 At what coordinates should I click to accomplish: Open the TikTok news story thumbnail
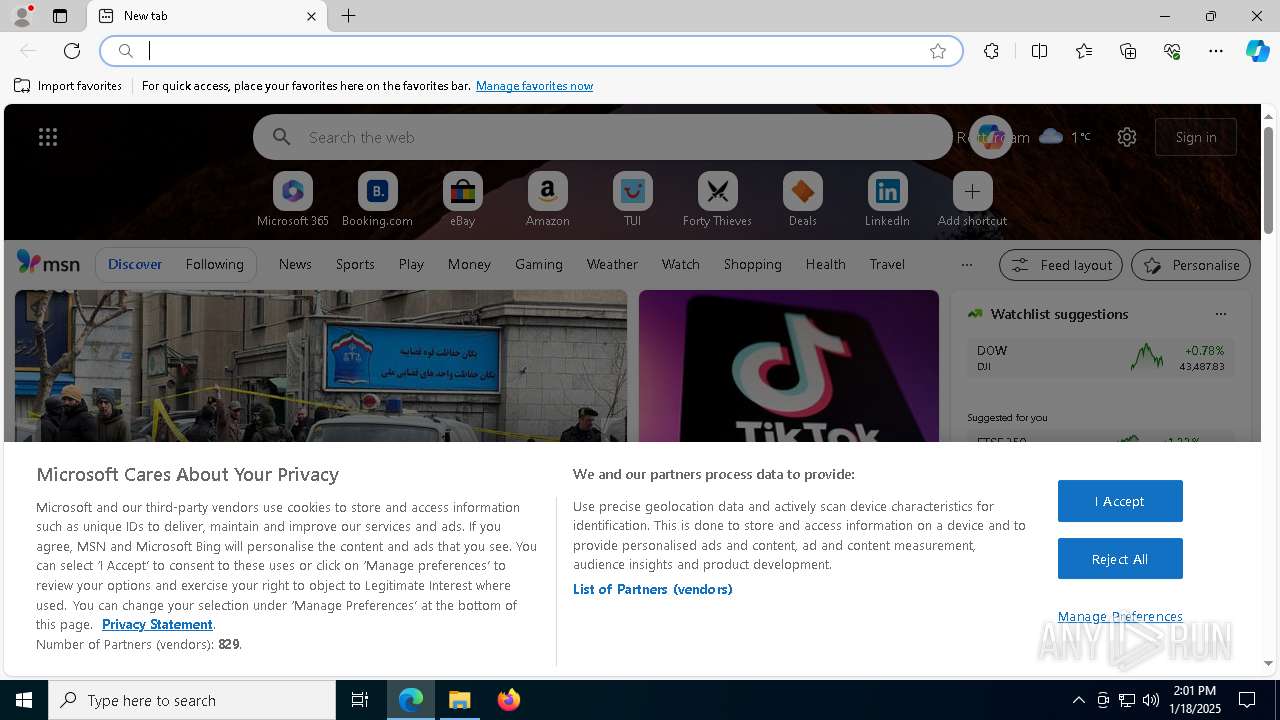pyautogui.click(x=789, y=366)
